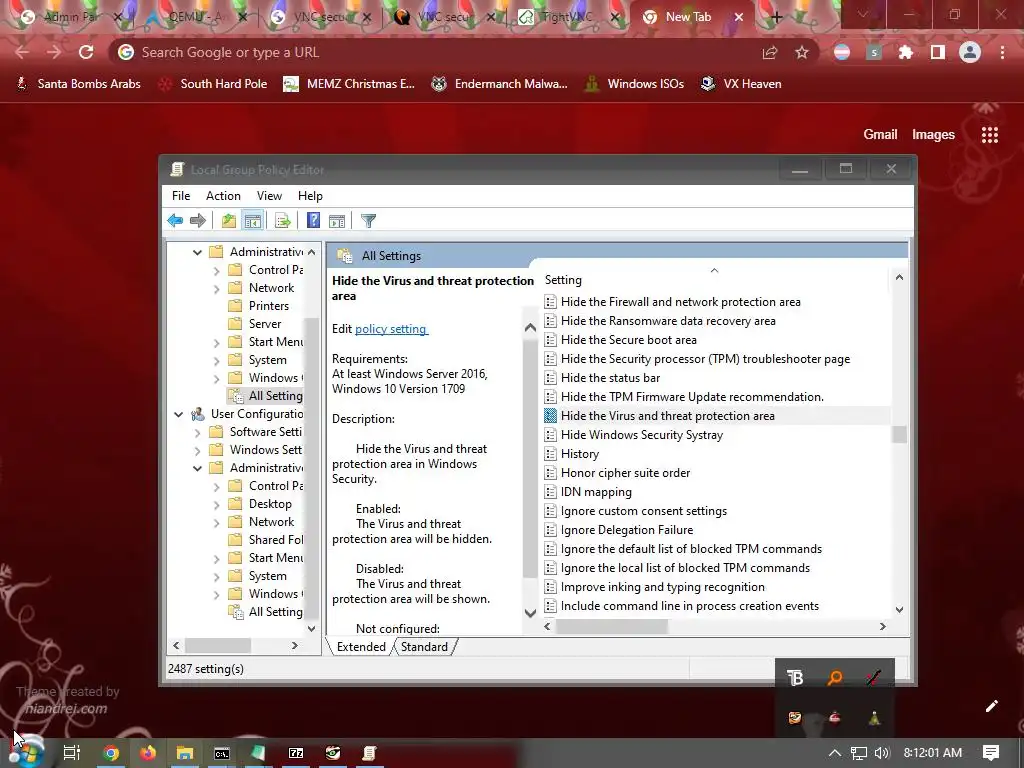Switch to the TightVNC Chrome tab
Screen dimensions: 1024x768
coord(566,17)
